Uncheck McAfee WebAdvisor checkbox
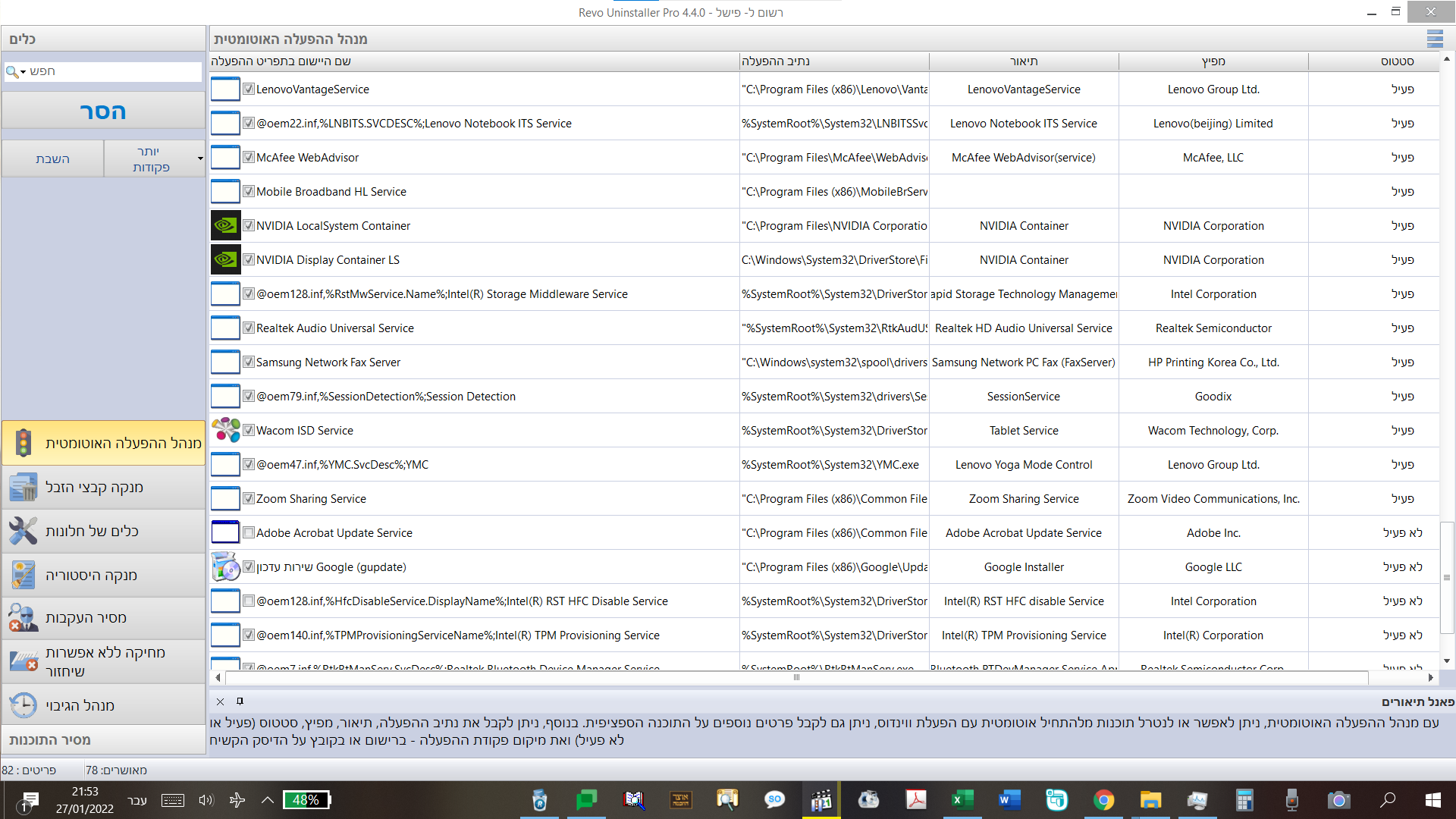This screenshot has height=819, width=1456. point(248,157)
